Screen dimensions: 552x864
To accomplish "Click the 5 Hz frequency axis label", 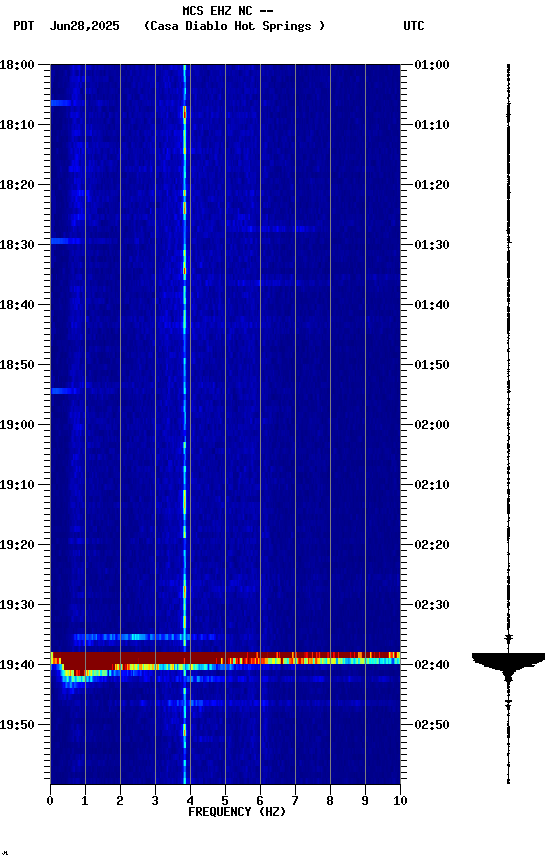I will (x=225, y=801).
